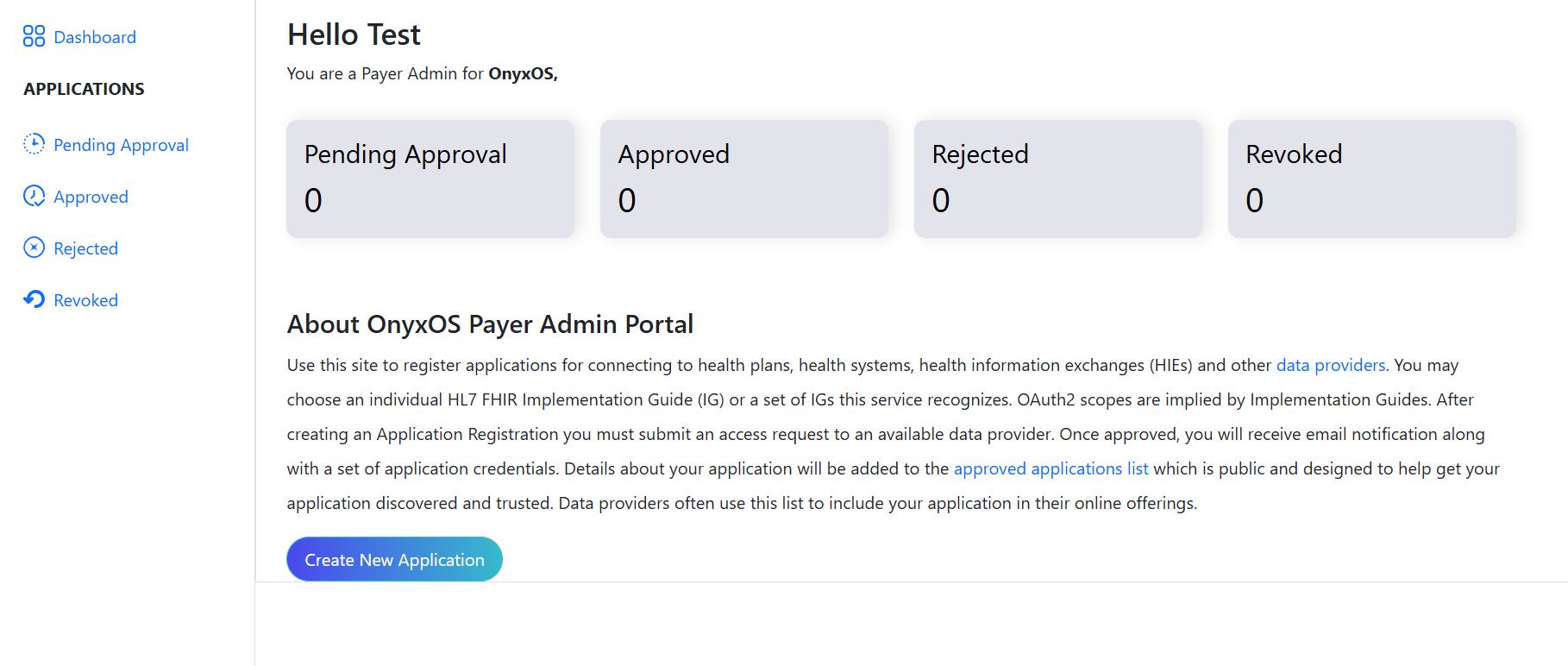Screen dimensions: 1568x666
Task: Navigate to Revoked in sidebar
Action: (x=85, y=300)
